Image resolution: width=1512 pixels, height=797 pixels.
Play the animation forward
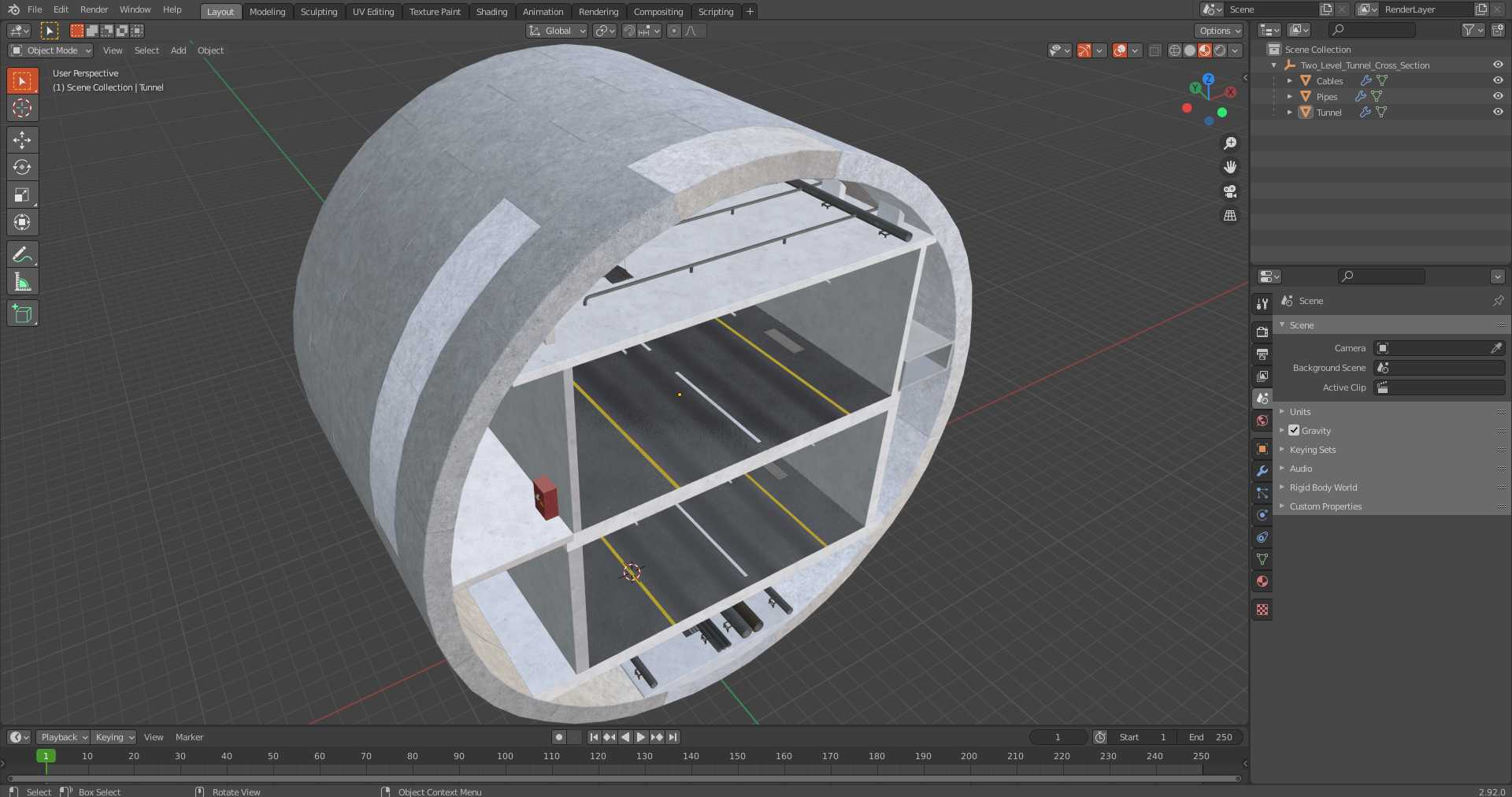click(641, 737)
